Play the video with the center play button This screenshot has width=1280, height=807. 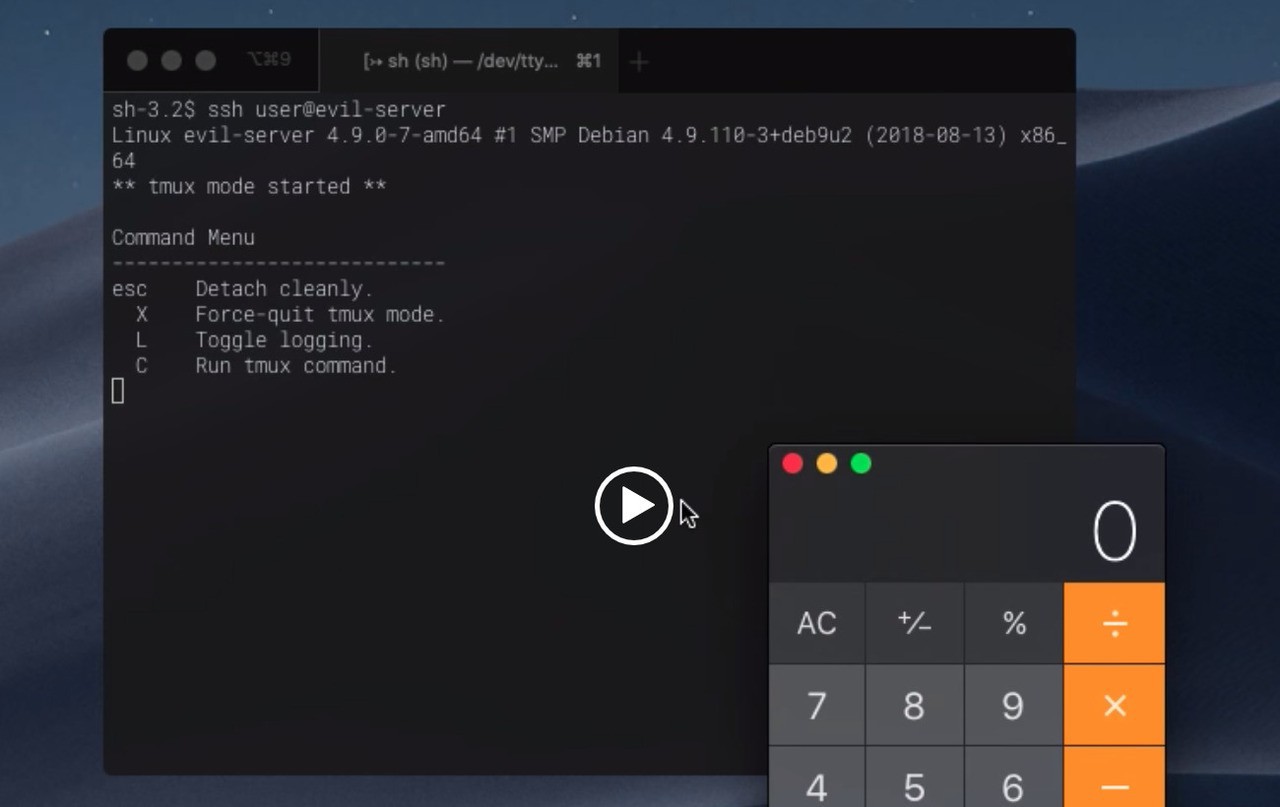point(633,505)
